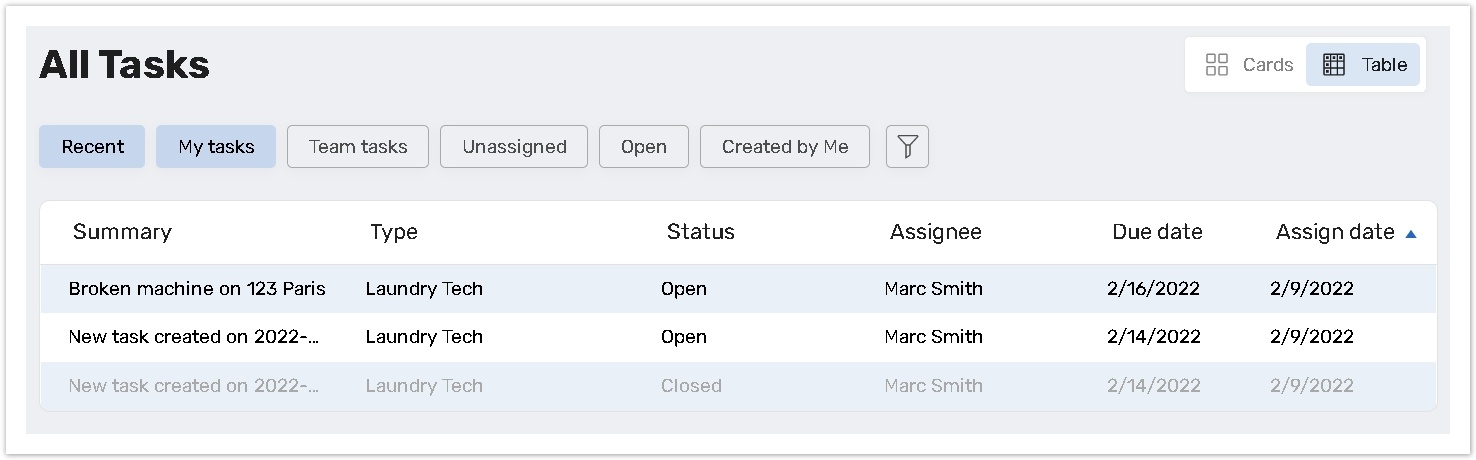Toggle the My tasks filter chip

pyautogui.click(x=216, y=147)
